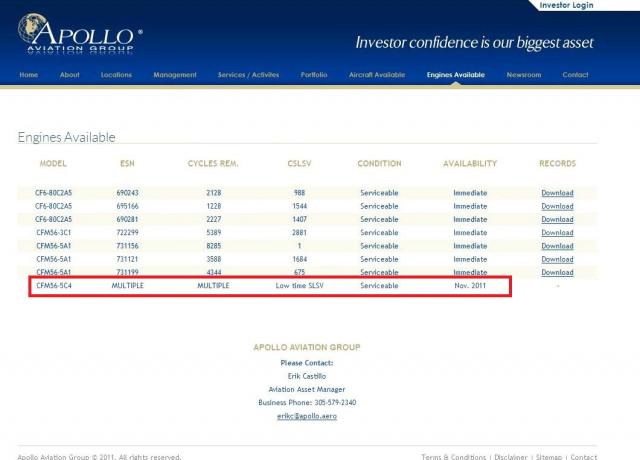Screen dimensions: 640x460
Task: Open the About menu item
Action: click(x=69, y=75)
